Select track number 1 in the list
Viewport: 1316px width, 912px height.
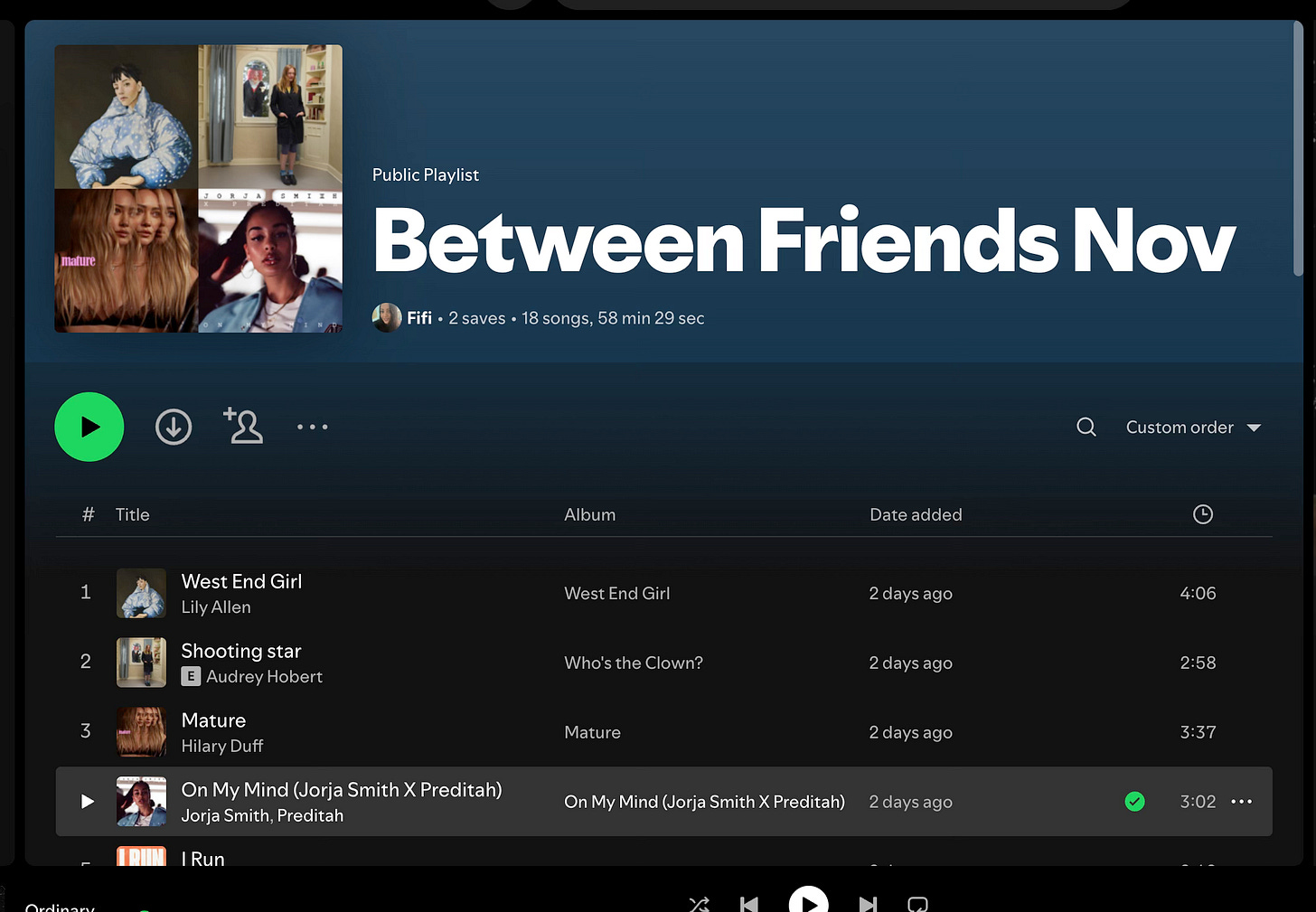tap(86, 592)
